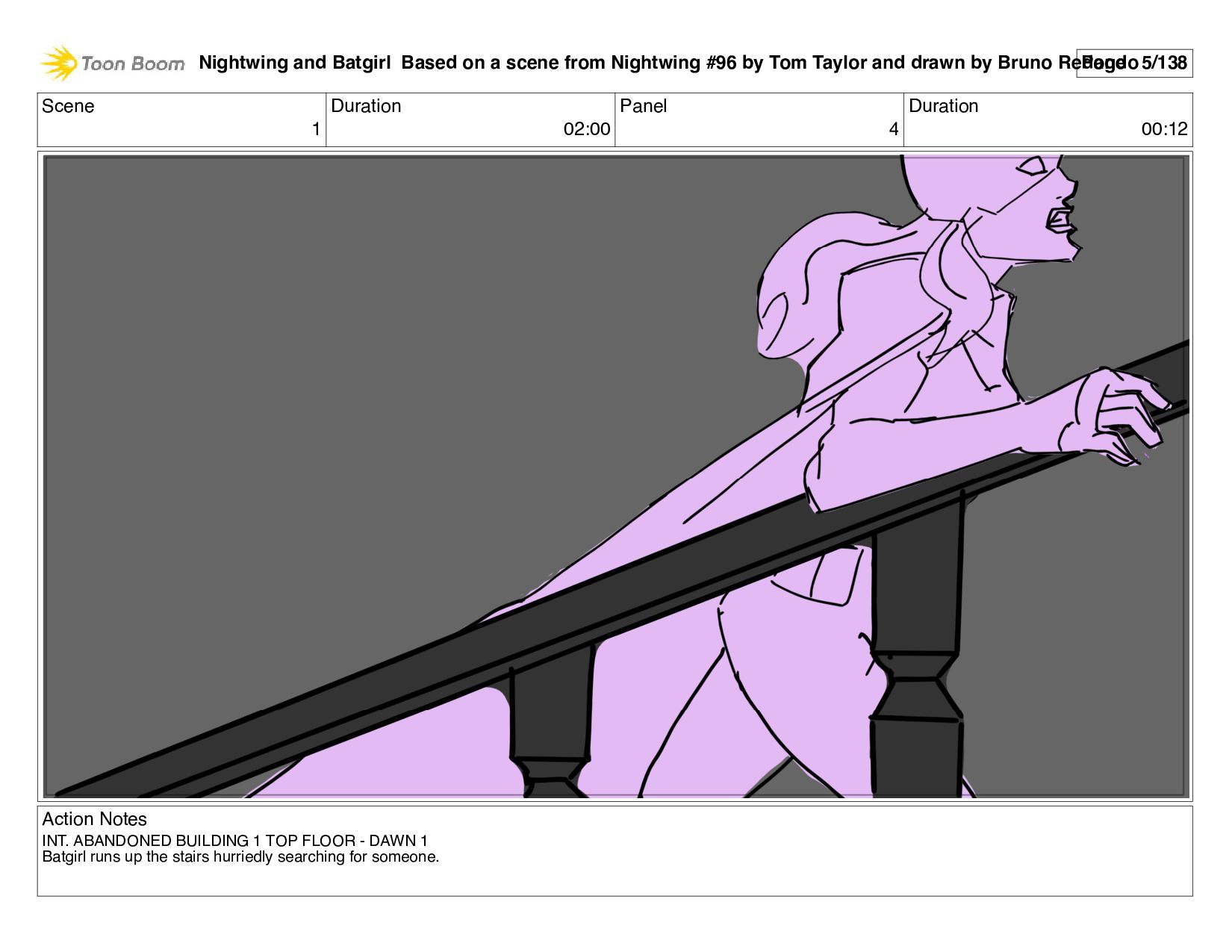The image size is (1232, 952).
Task: Click the scene number value '1'
Action: 316,129
